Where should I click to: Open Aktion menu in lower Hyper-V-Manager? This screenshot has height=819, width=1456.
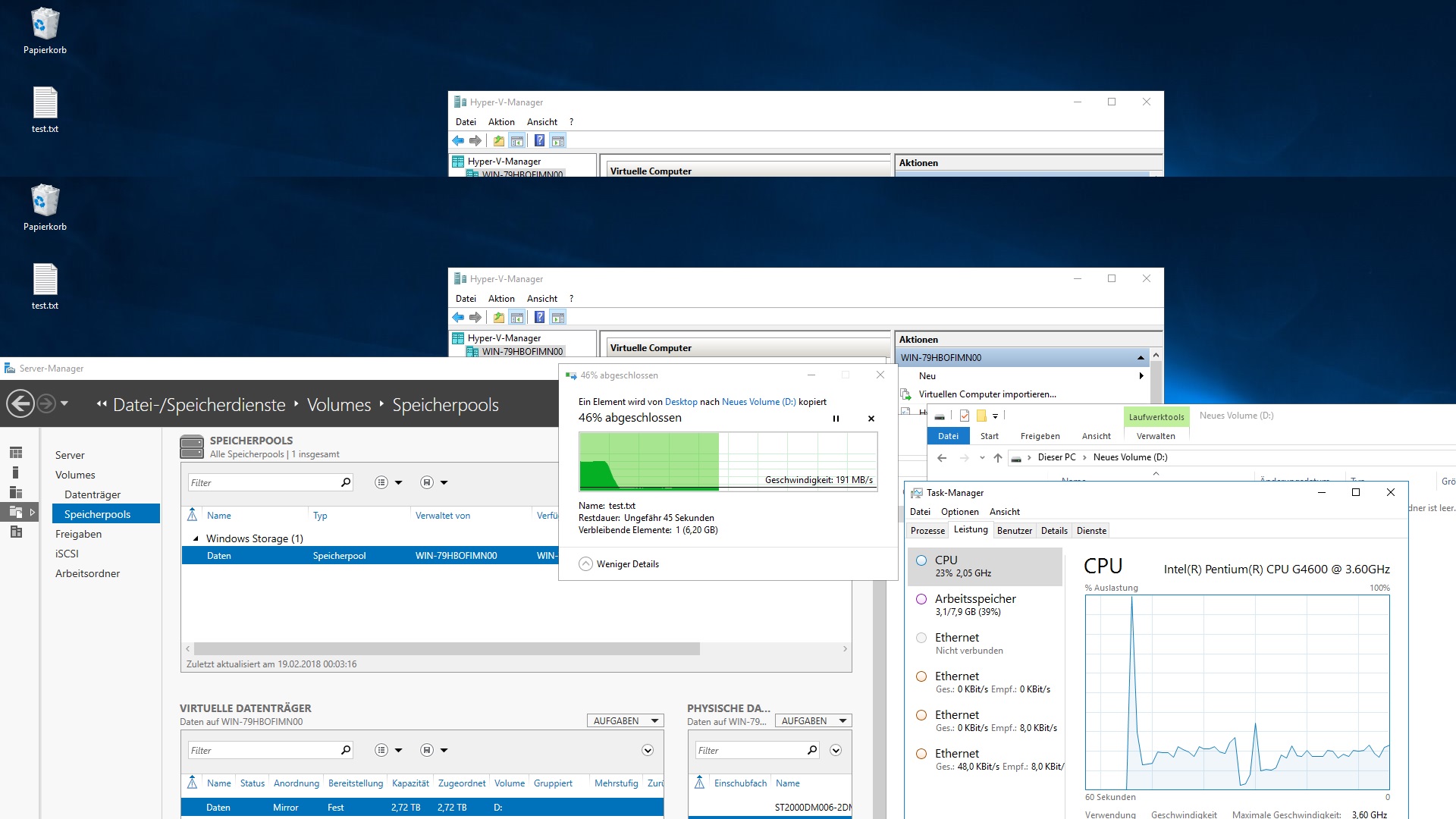(x=501, y=299)
